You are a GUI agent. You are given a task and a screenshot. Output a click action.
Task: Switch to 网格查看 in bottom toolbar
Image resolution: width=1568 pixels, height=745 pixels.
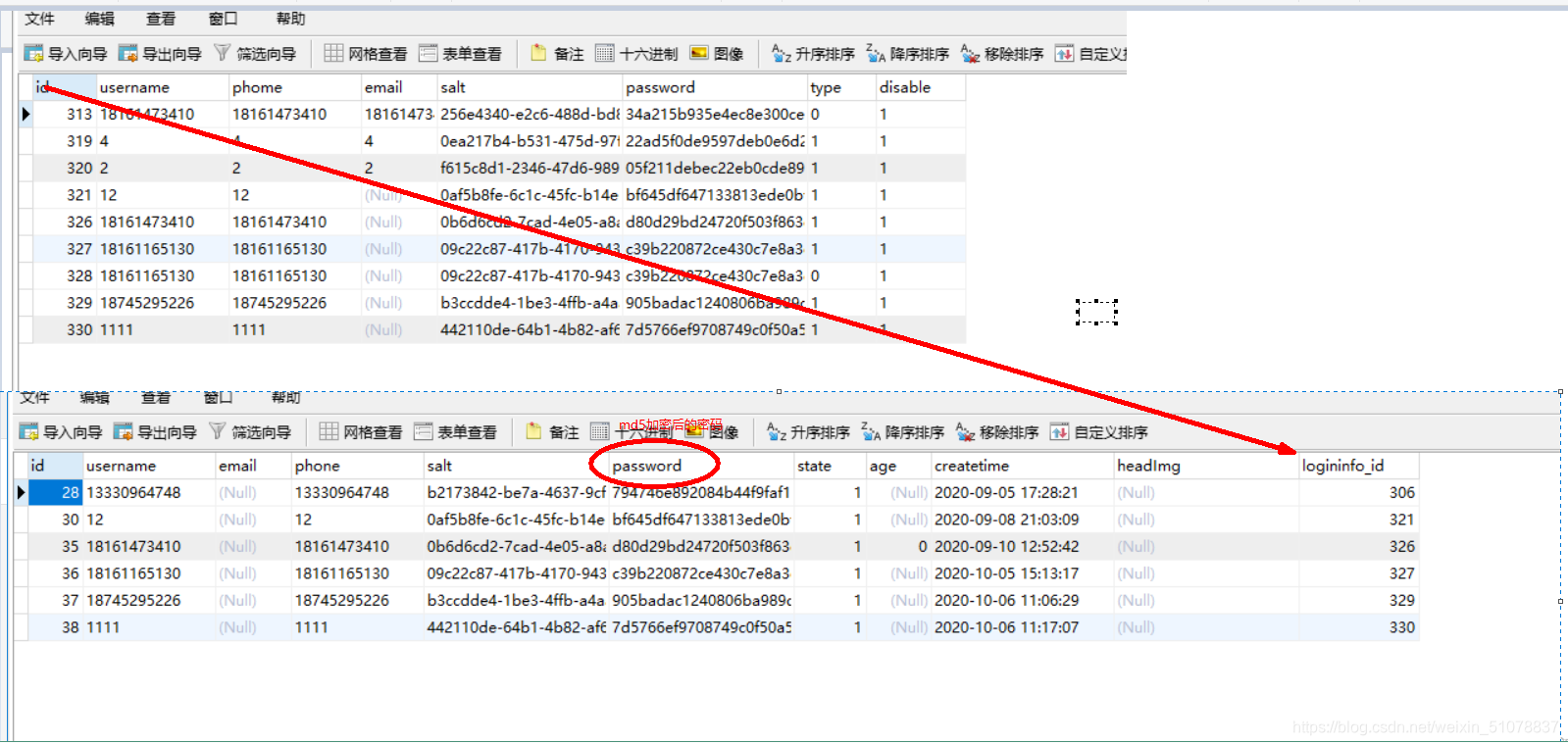click(361, 431)
